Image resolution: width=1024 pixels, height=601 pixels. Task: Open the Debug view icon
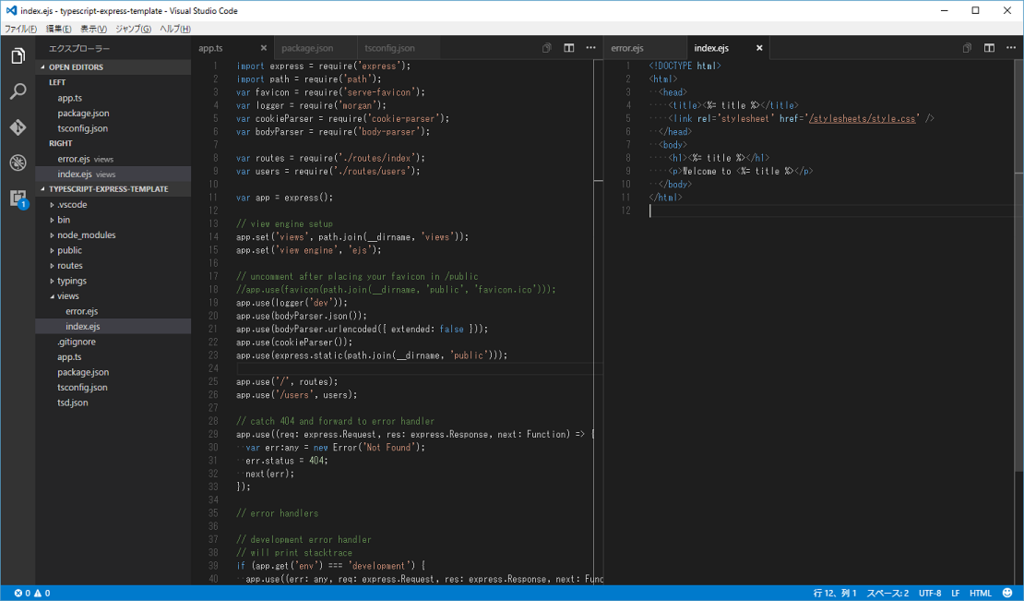(x=18, y=162)
